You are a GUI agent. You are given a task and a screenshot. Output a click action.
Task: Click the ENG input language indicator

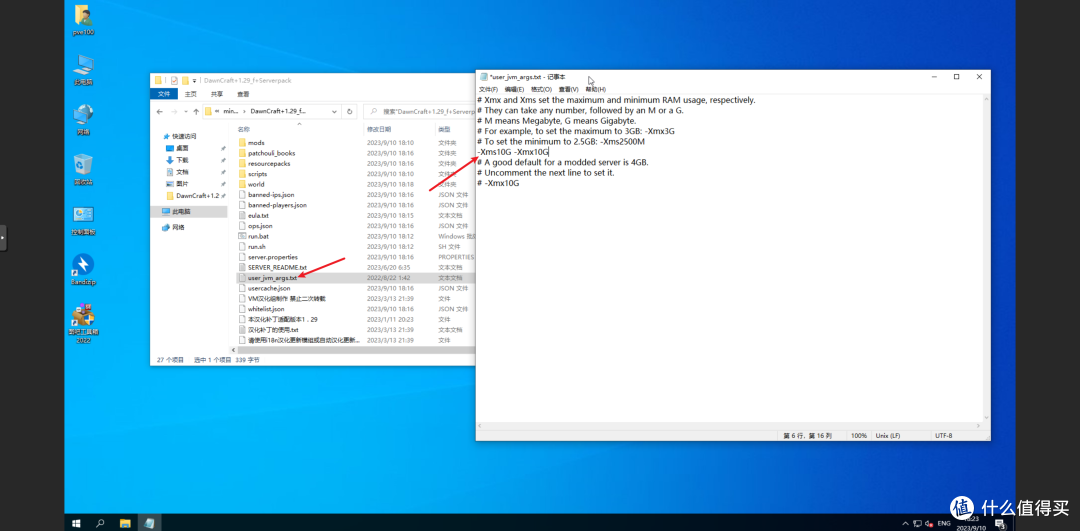point(944,523)
